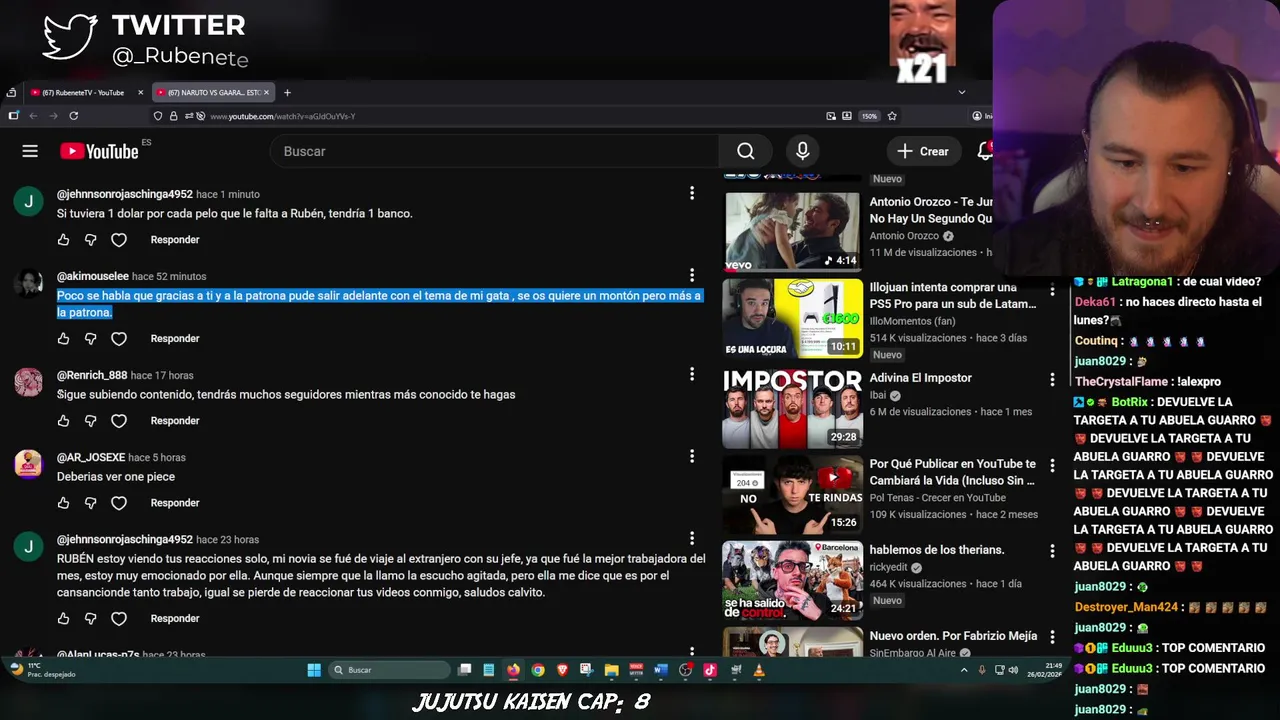Reply to akimouselee with Responder
This screenshot has height=720, width=1280.
(x=175, y=339)
